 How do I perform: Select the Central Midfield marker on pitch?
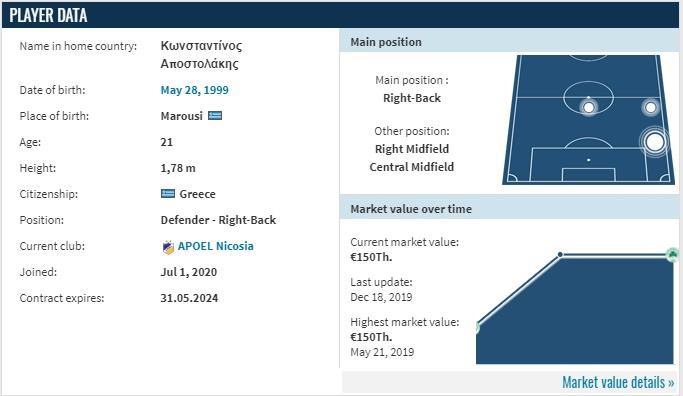tap(588, 107)
